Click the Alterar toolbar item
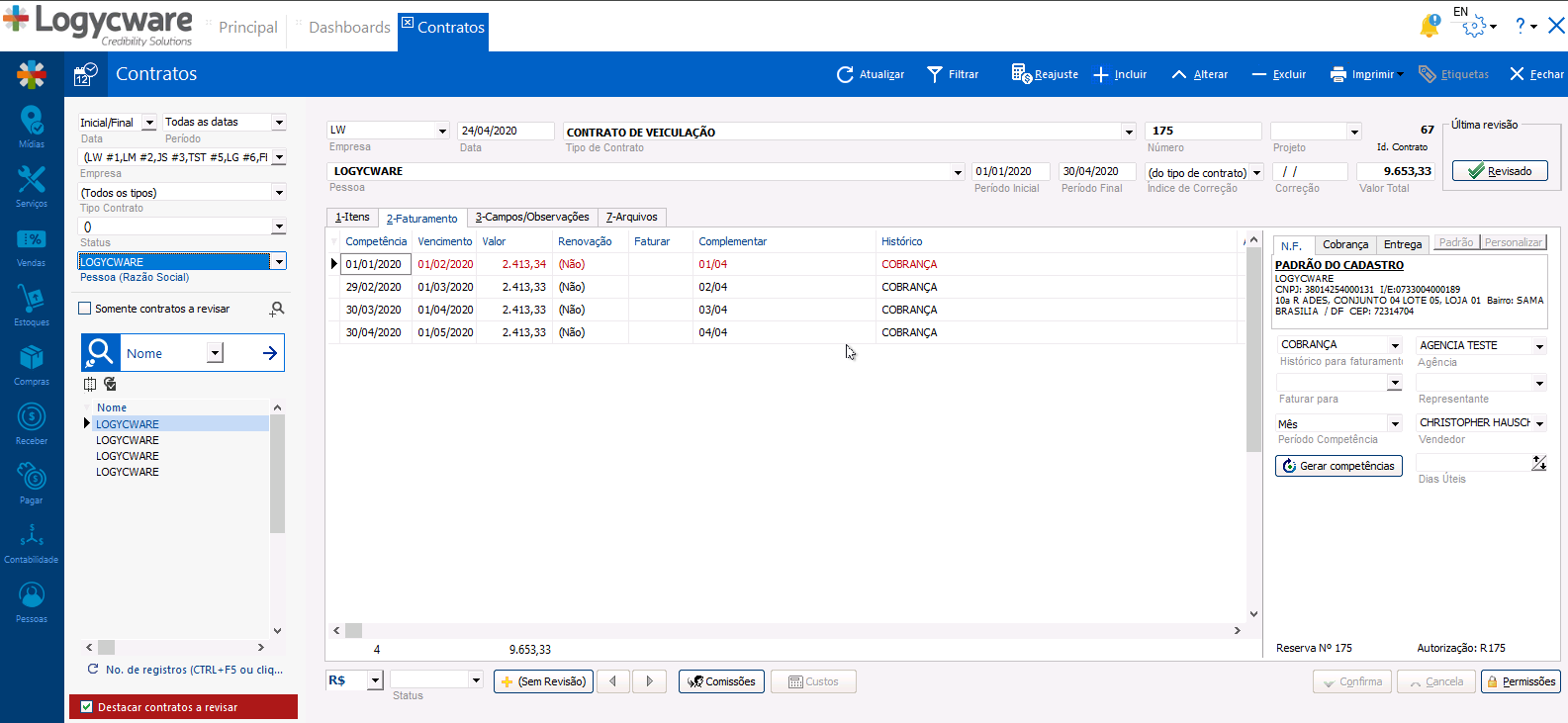1568x723 pixels. click(1199, 74)
